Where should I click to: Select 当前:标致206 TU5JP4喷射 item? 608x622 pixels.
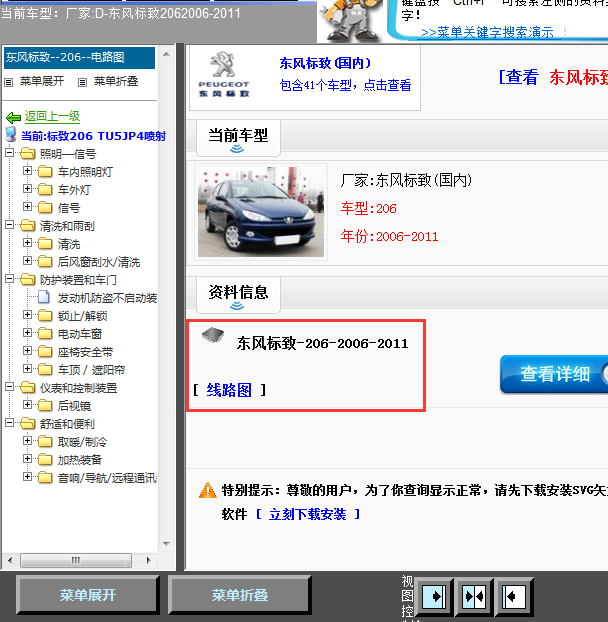pos(93,136)
